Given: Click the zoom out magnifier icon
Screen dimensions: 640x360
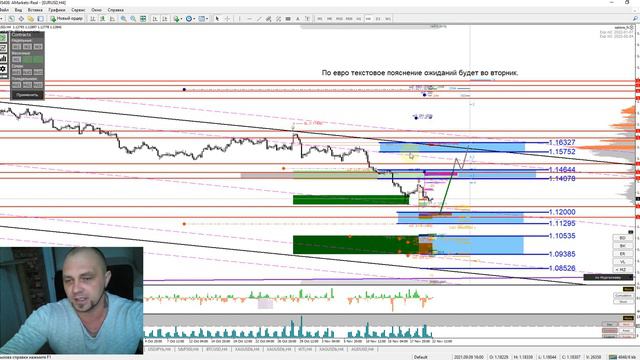Looking at the screenshot, I should [x=133, y=19].
